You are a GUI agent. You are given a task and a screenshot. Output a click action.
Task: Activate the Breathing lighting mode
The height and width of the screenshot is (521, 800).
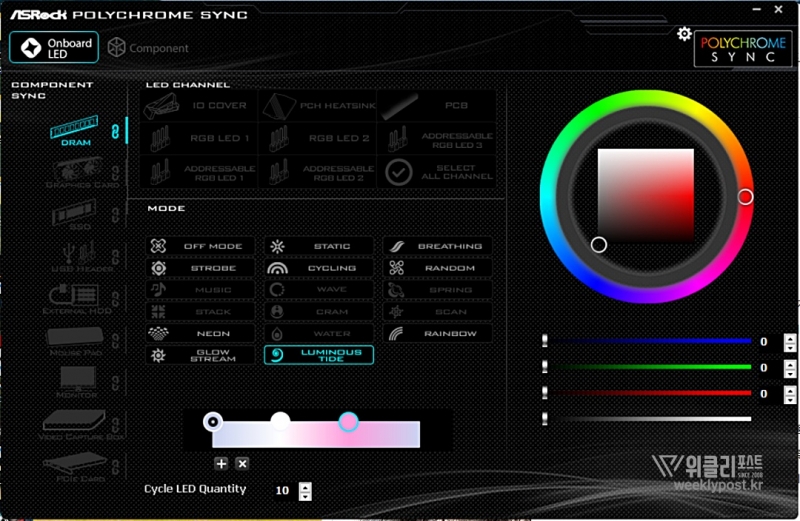tap(437, 246)
